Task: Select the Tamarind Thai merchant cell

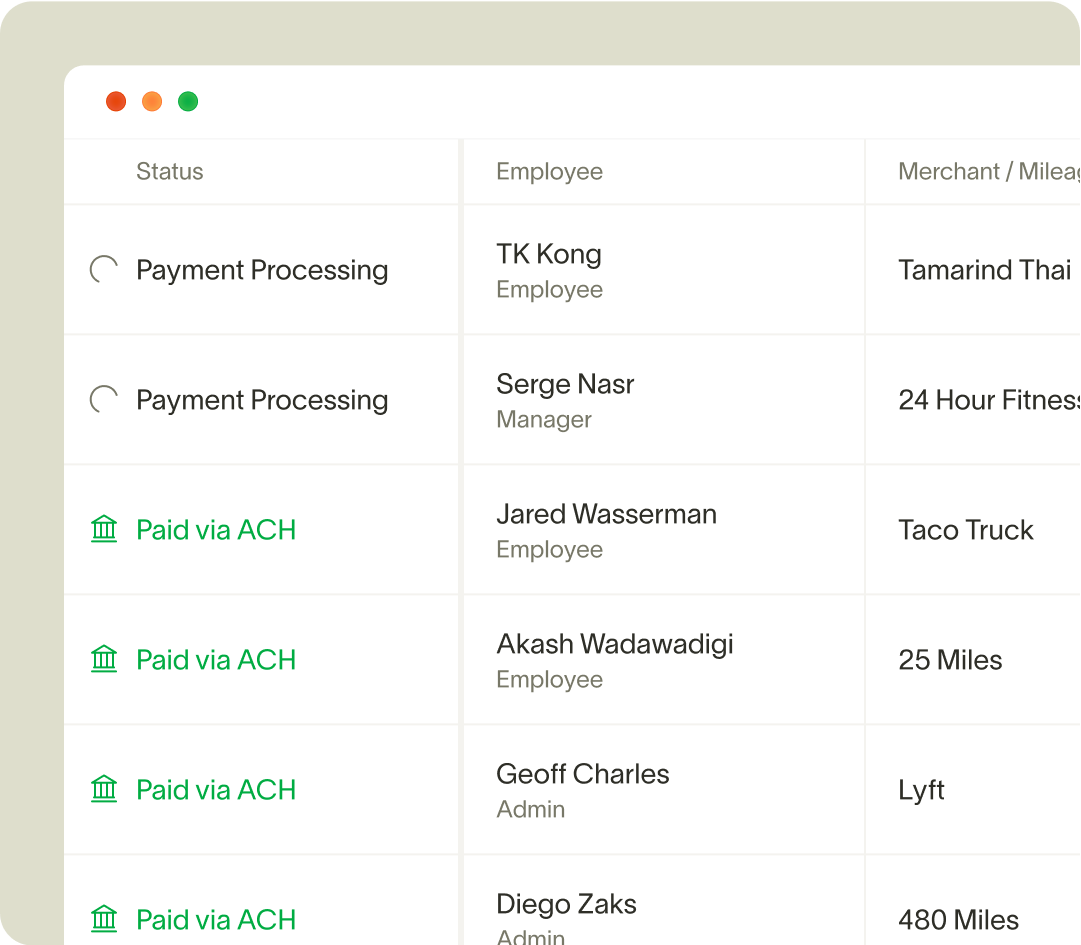Action: [x=984, y=270]
